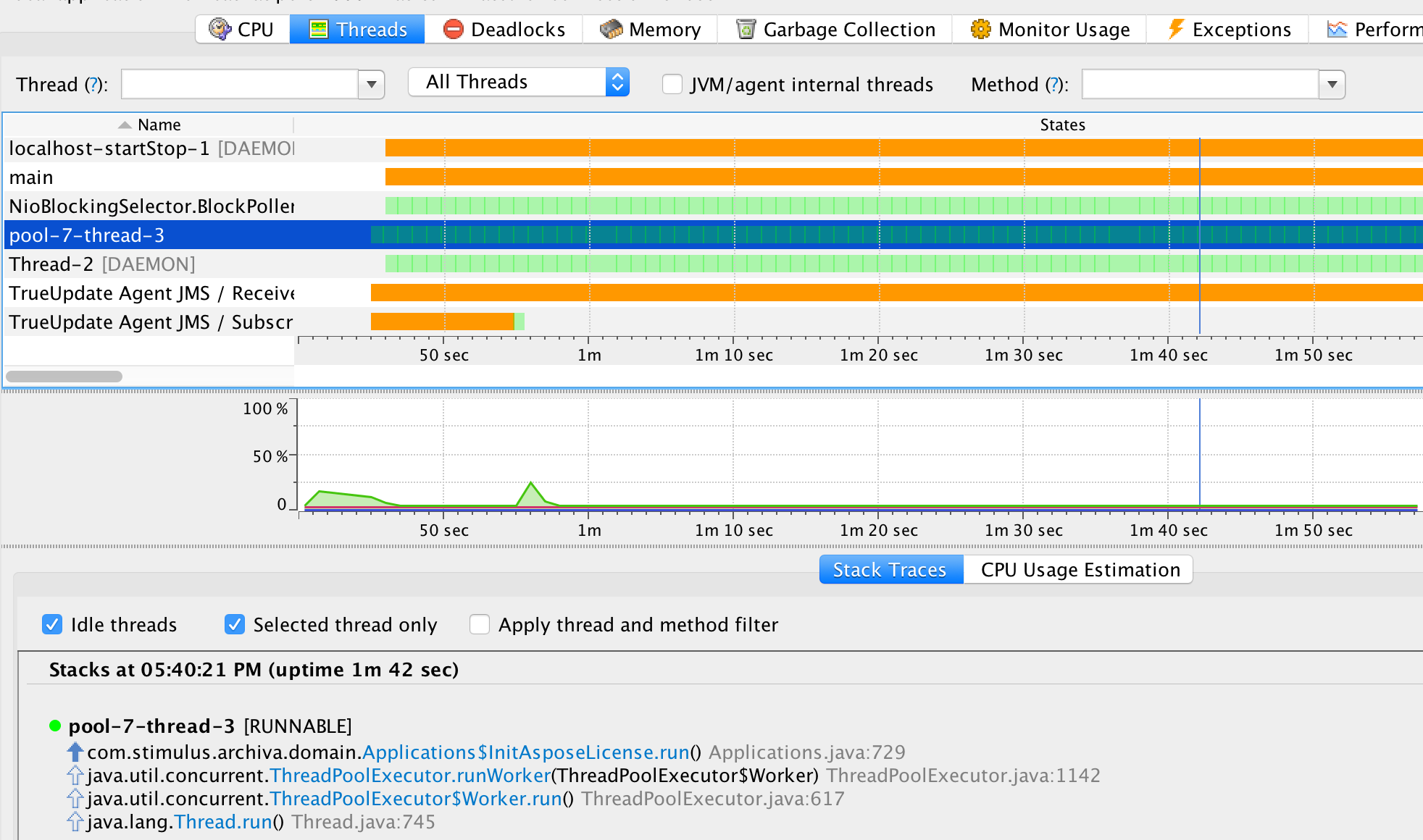Click the Thread filter help question mark
1423x840 pixels.
point(92,85)
